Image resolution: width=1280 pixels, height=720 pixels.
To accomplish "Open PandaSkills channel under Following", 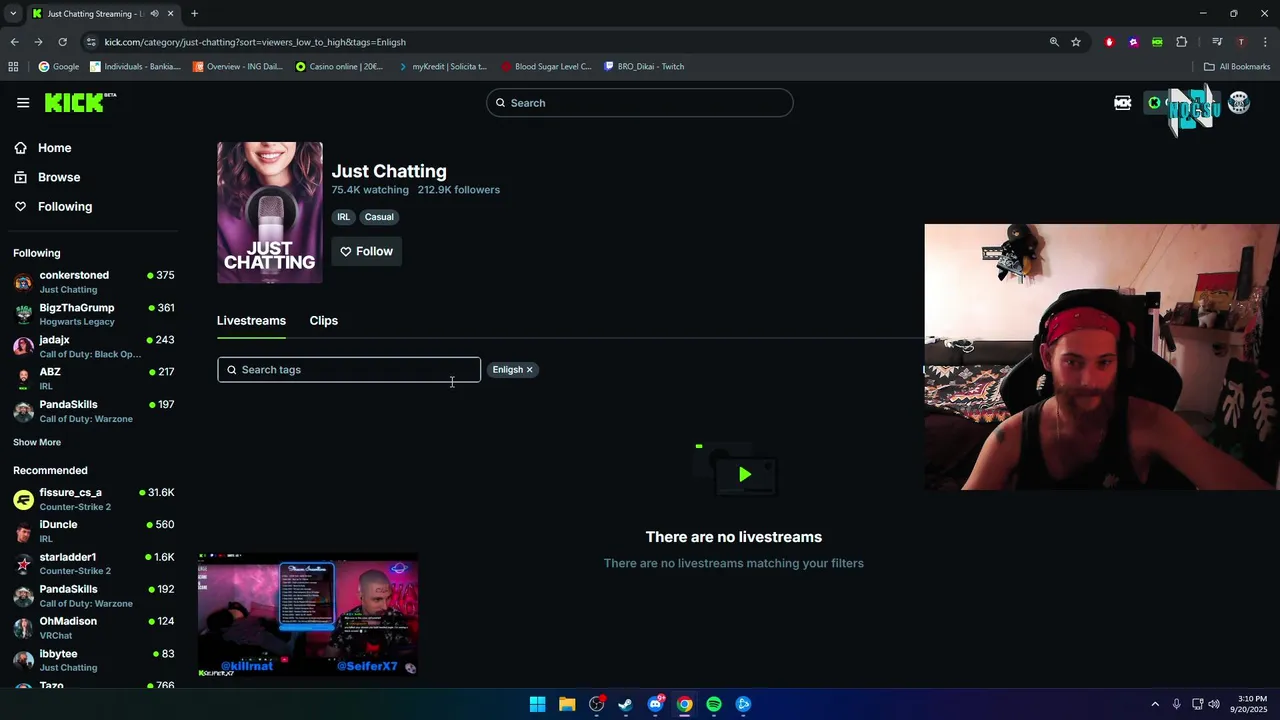I will coord(94,411).
